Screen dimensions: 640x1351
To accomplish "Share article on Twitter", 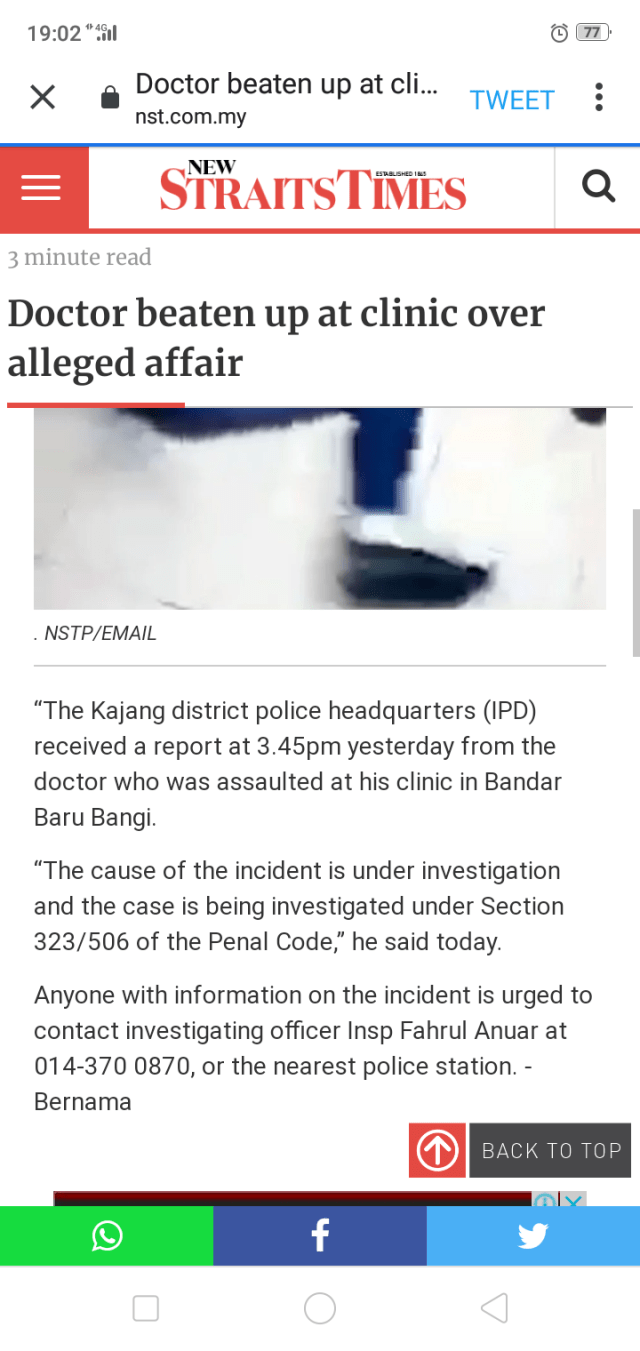I will [533, 1236].
